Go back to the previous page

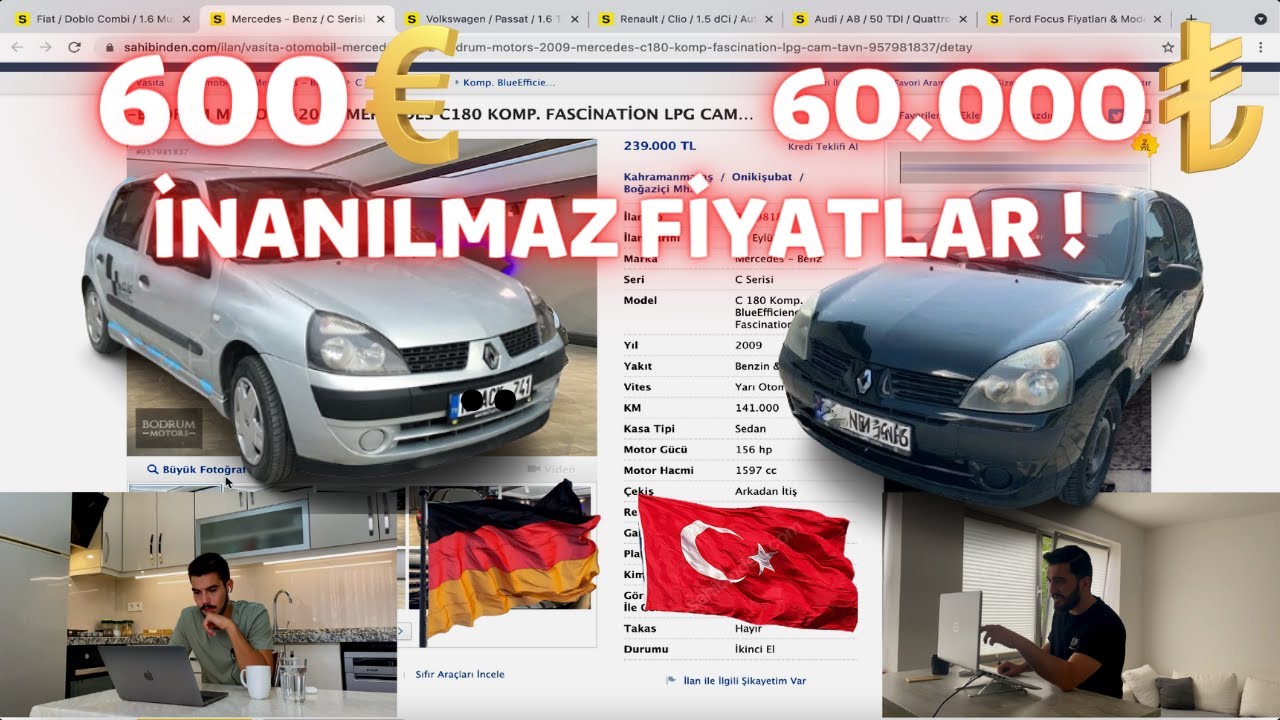tap(17, 47)
